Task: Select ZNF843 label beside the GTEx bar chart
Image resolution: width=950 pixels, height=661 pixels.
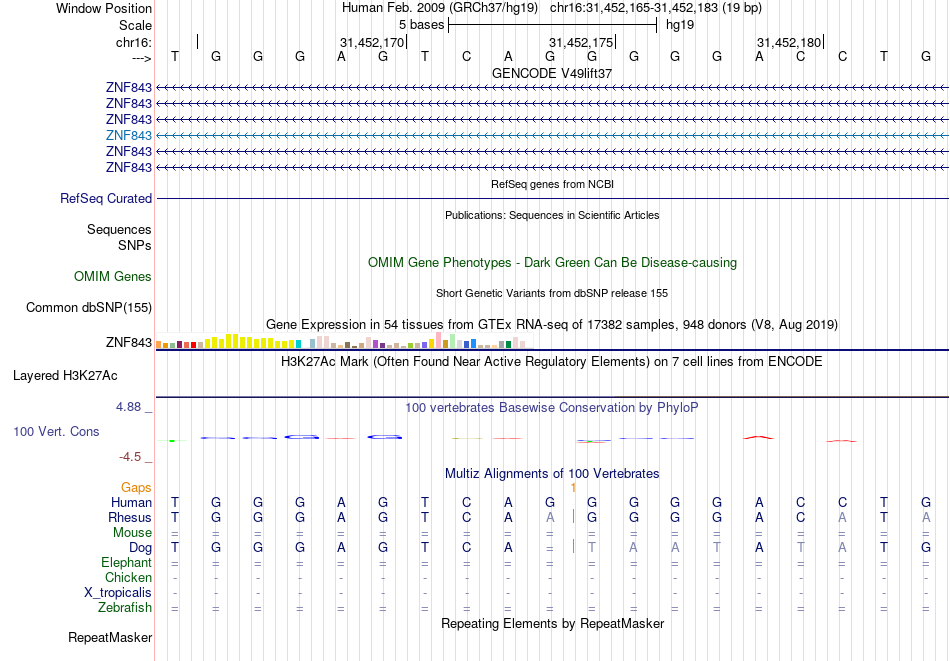Action: point(128,342)
